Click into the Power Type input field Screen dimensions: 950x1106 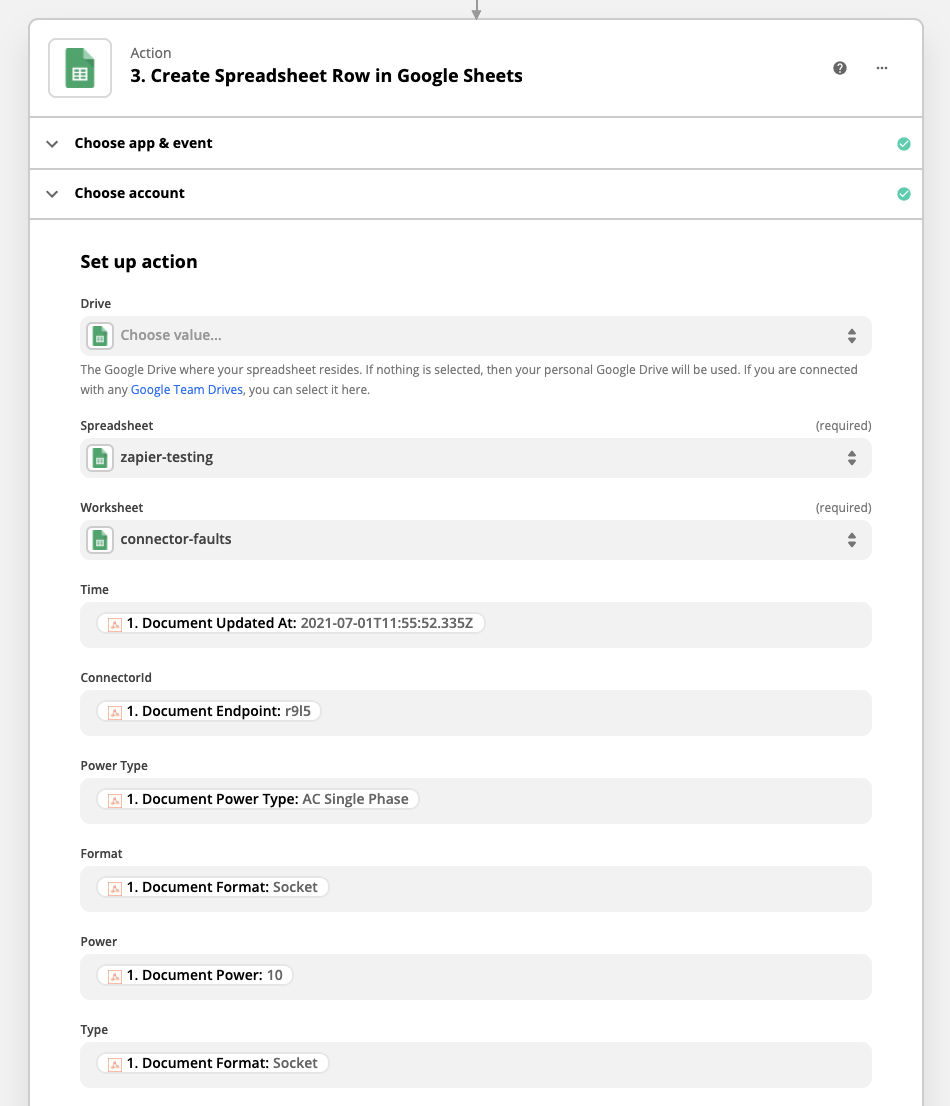click(640, 800)
